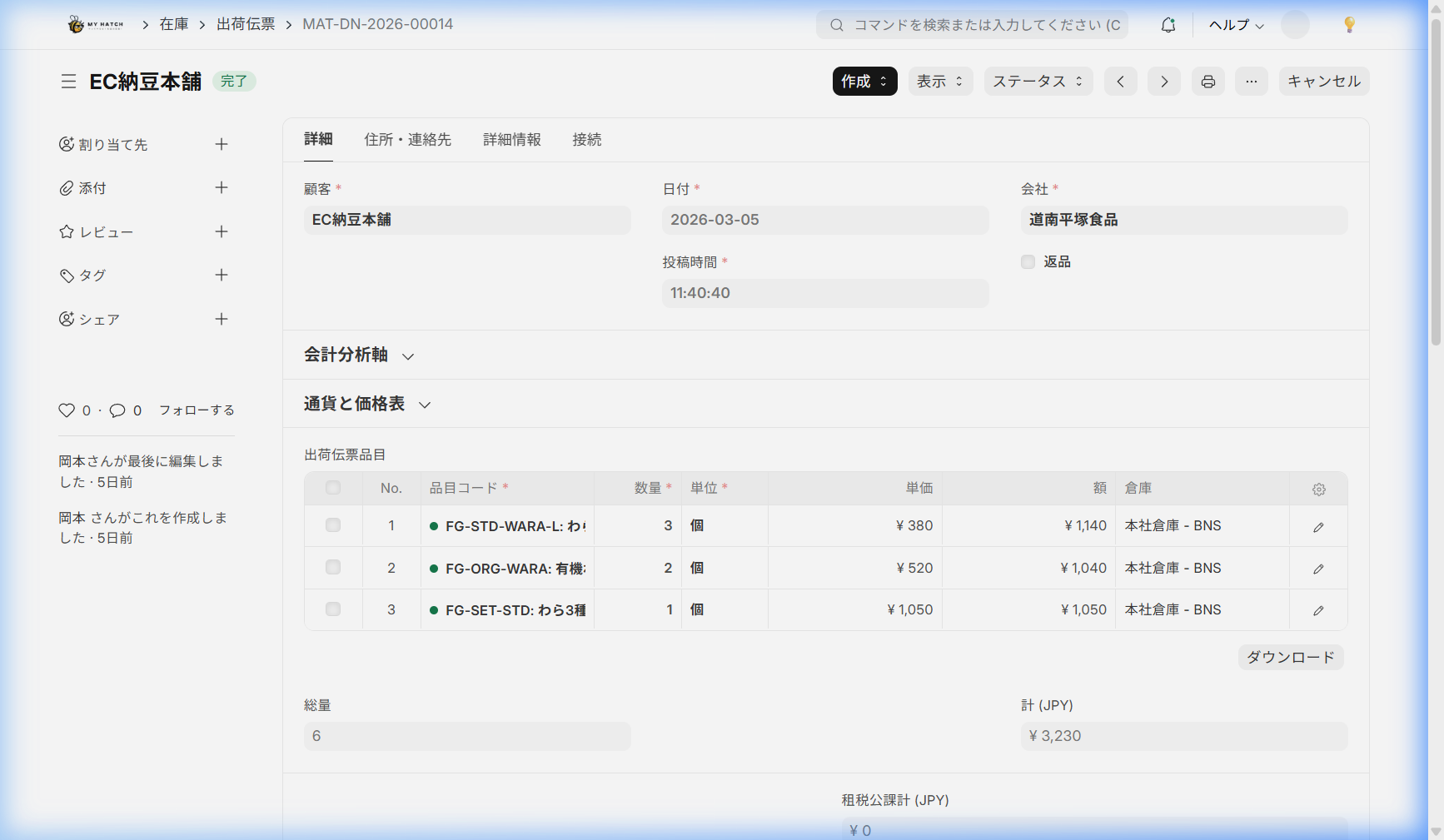Toggle the sidebar hamburger icon

68,82
